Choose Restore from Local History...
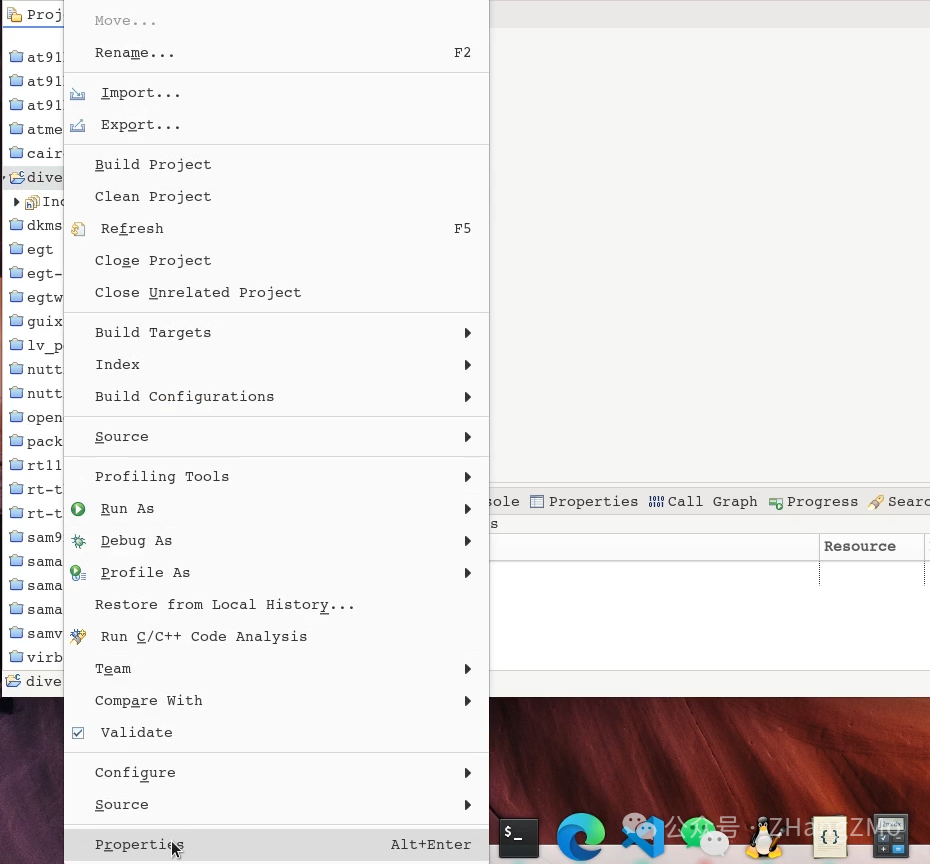930x864 pixels. tap(276, 605)
